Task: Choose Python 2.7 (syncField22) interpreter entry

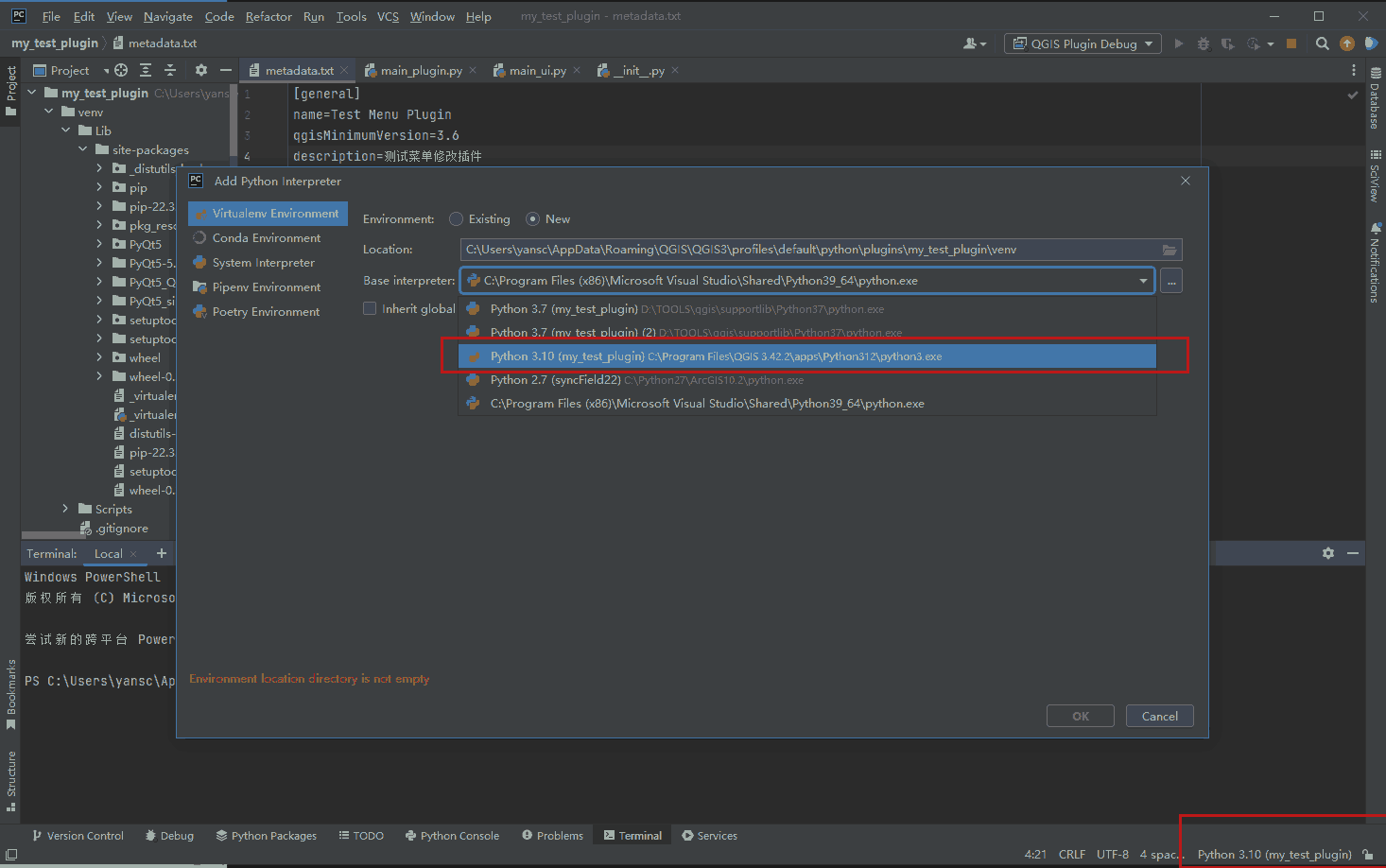Action: tap(807, 380)
